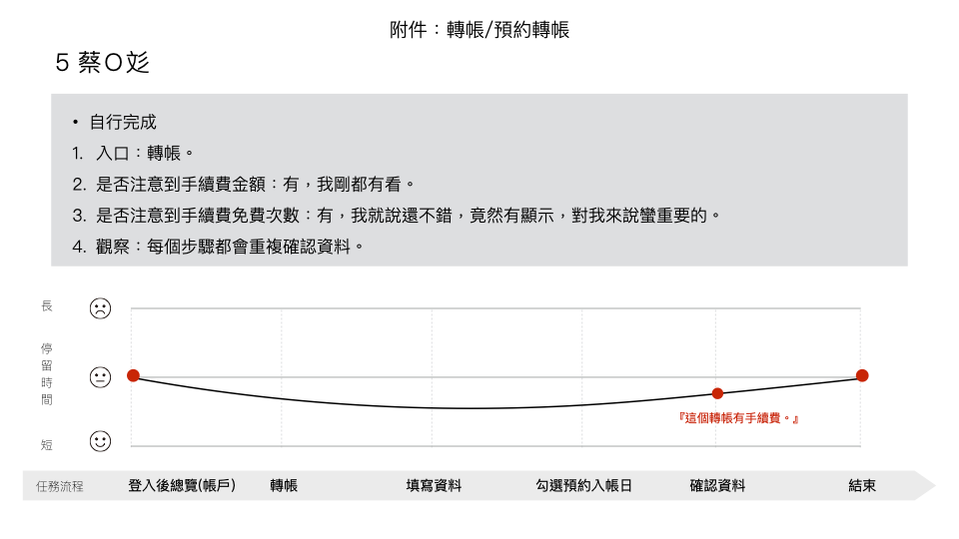This screenshot has width=959, height=539.
Task: Click line 2 about 手續費金額
Action: [243, 184]
